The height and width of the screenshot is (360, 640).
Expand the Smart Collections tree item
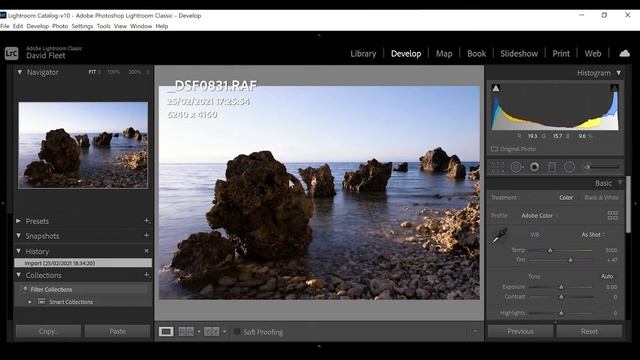pyautogui.click(x=30, y=302)
